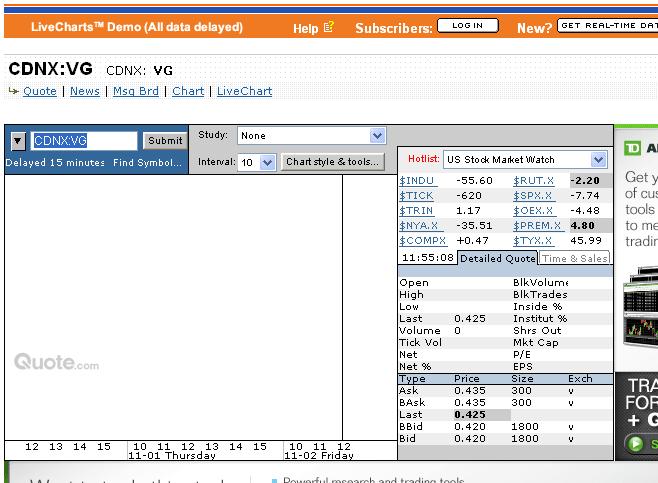
Task: Select the $NYA.X hotlist symbol
Action: pos(419,226)
